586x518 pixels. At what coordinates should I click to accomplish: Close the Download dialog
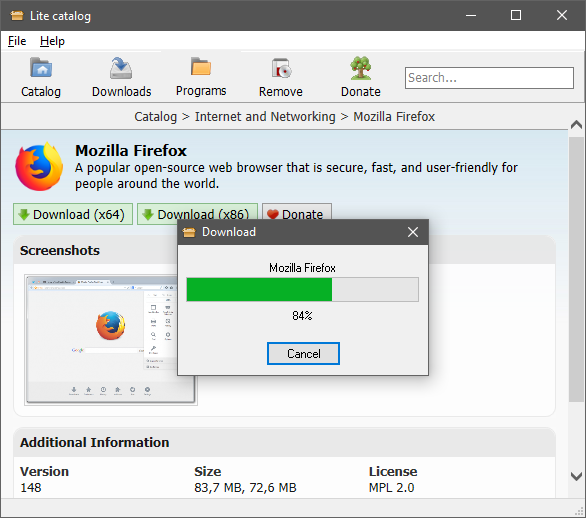(413, 232)
